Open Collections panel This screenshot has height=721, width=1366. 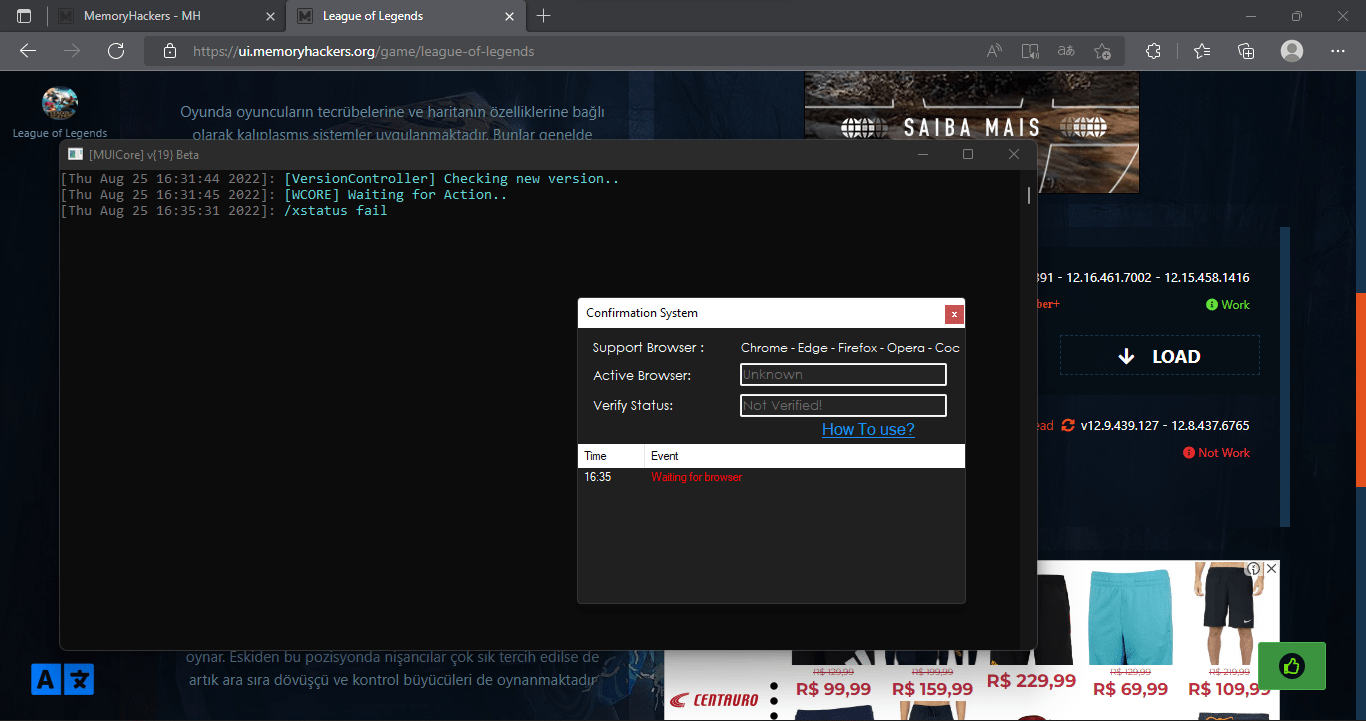pyautogui.click(x=1246, y=51)
